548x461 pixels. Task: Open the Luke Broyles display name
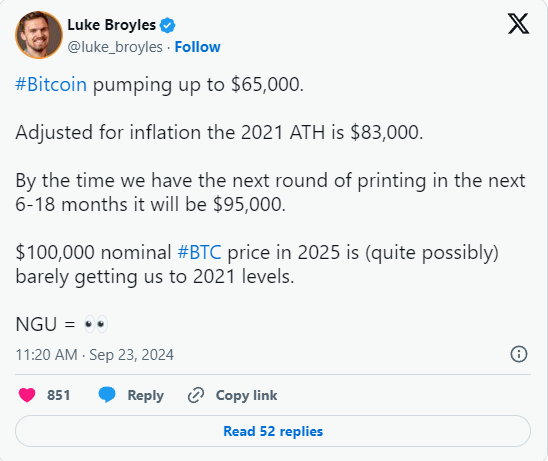[111, 25]
